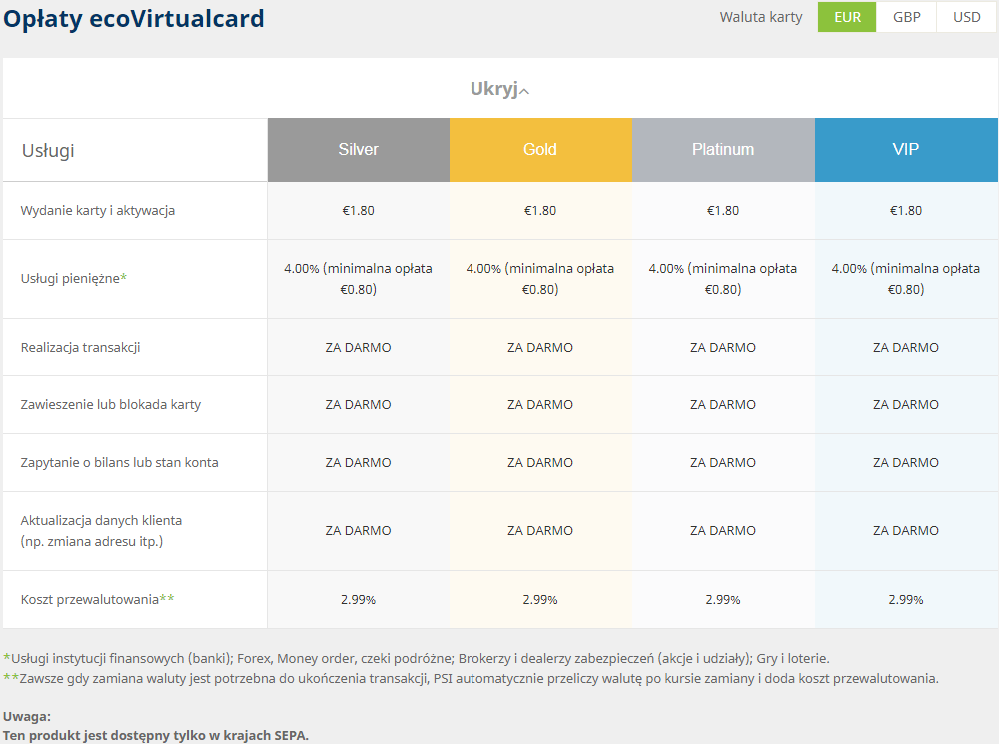999x744 pixels.
Task: Click Gold ZA DARMO for Zapytanie o bilans
Action: (x=540, y=463)
